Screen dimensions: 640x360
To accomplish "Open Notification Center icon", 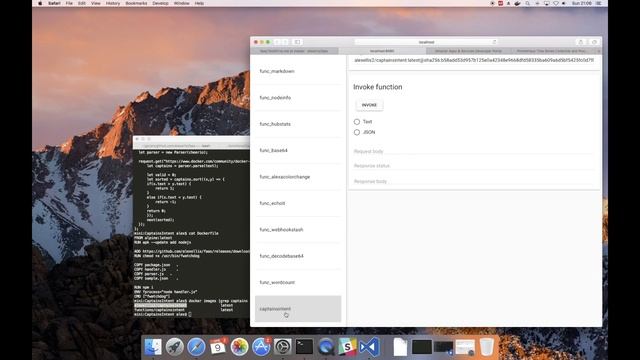I will point(599,3).
